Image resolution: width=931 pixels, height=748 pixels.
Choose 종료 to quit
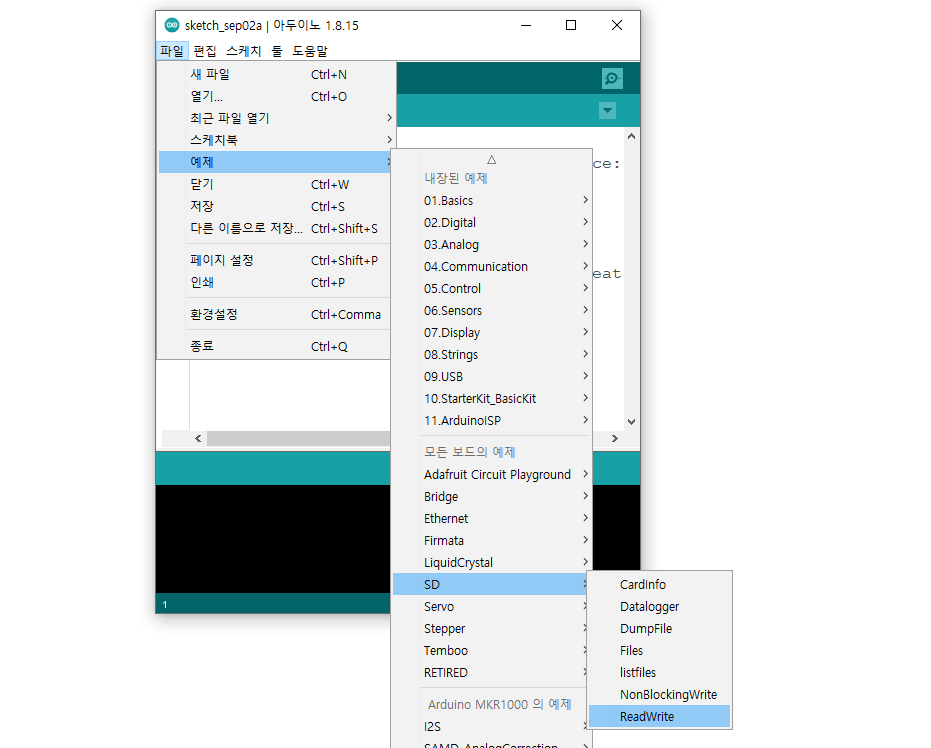[276, 346]
